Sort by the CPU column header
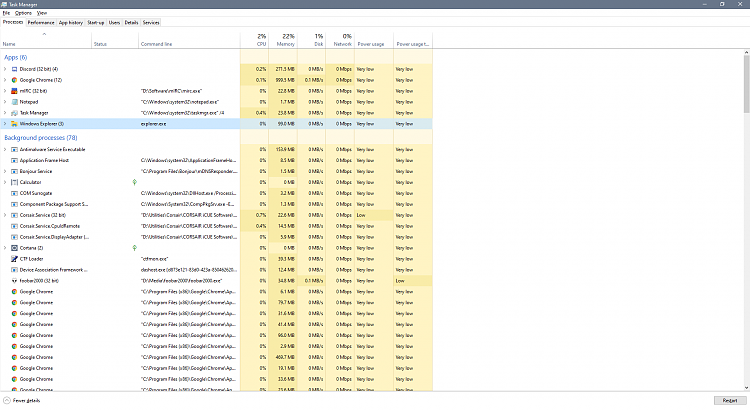Screen dimensions: 750x410 (254, 40)
